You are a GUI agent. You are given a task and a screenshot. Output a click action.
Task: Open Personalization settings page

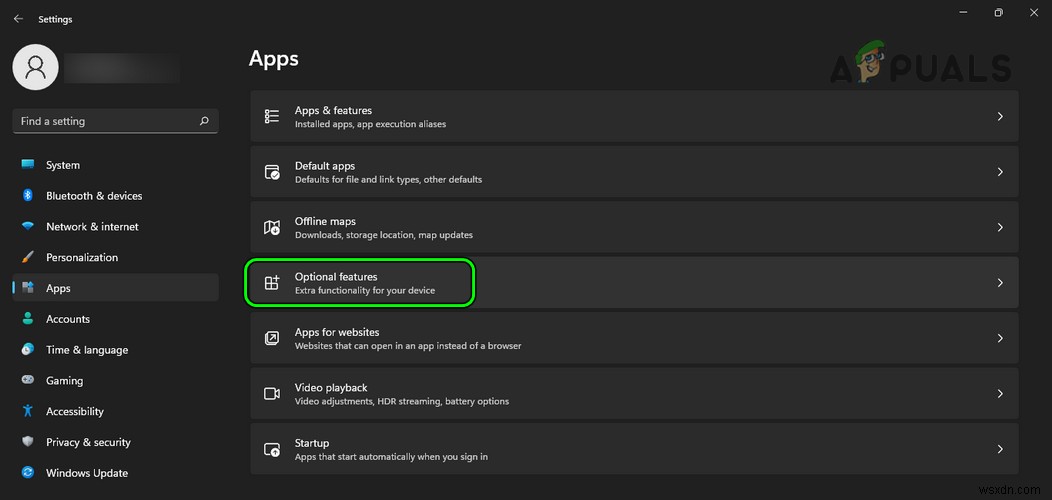pos(82,257)
